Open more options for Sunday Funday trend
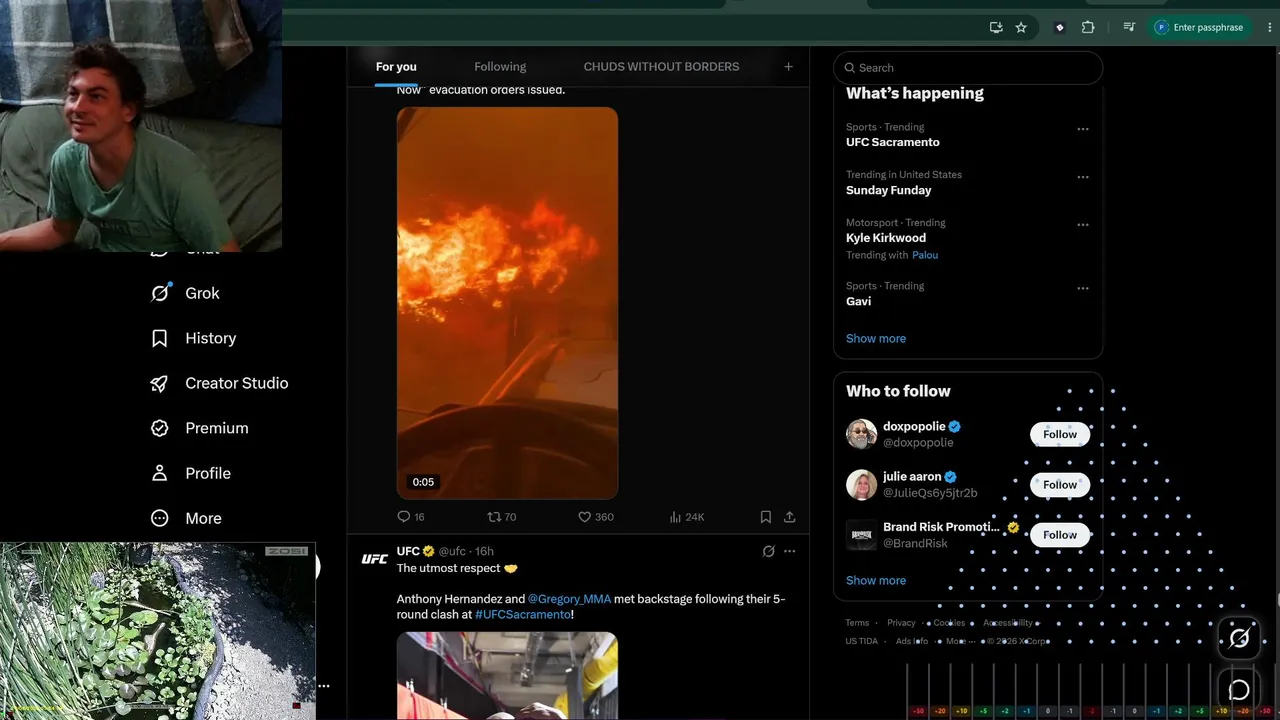 pyautogui.click(x=1082, y=177)
